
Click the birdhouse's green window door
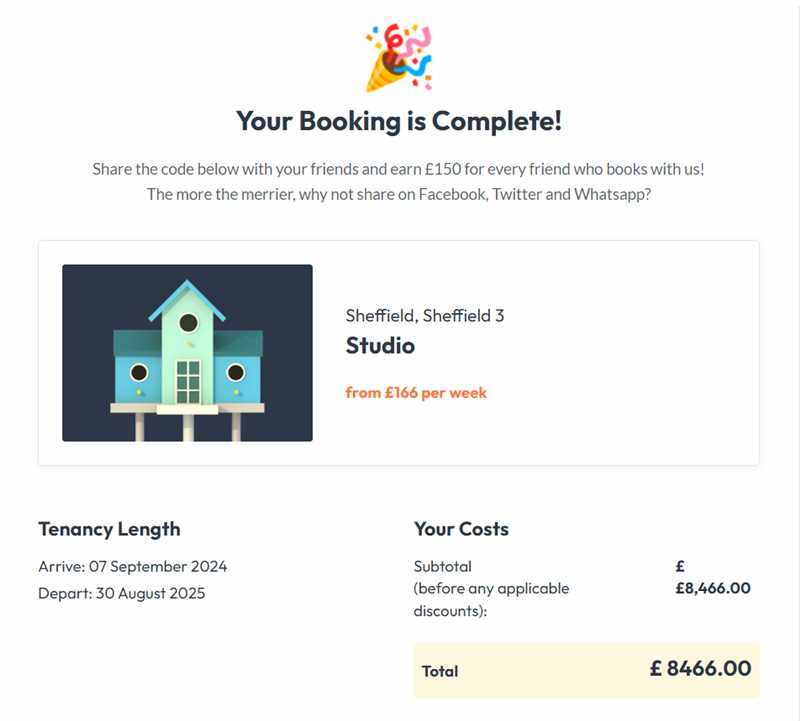tap(188, 382)
